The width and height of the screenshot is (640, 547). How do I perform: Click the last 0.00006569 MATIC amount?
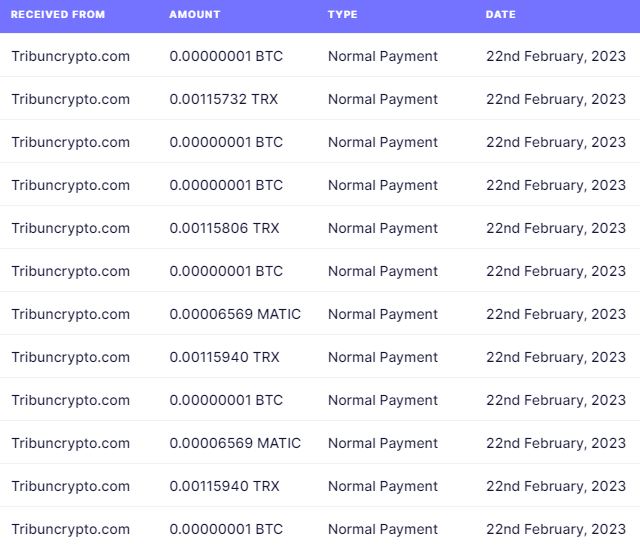(235, 443)
